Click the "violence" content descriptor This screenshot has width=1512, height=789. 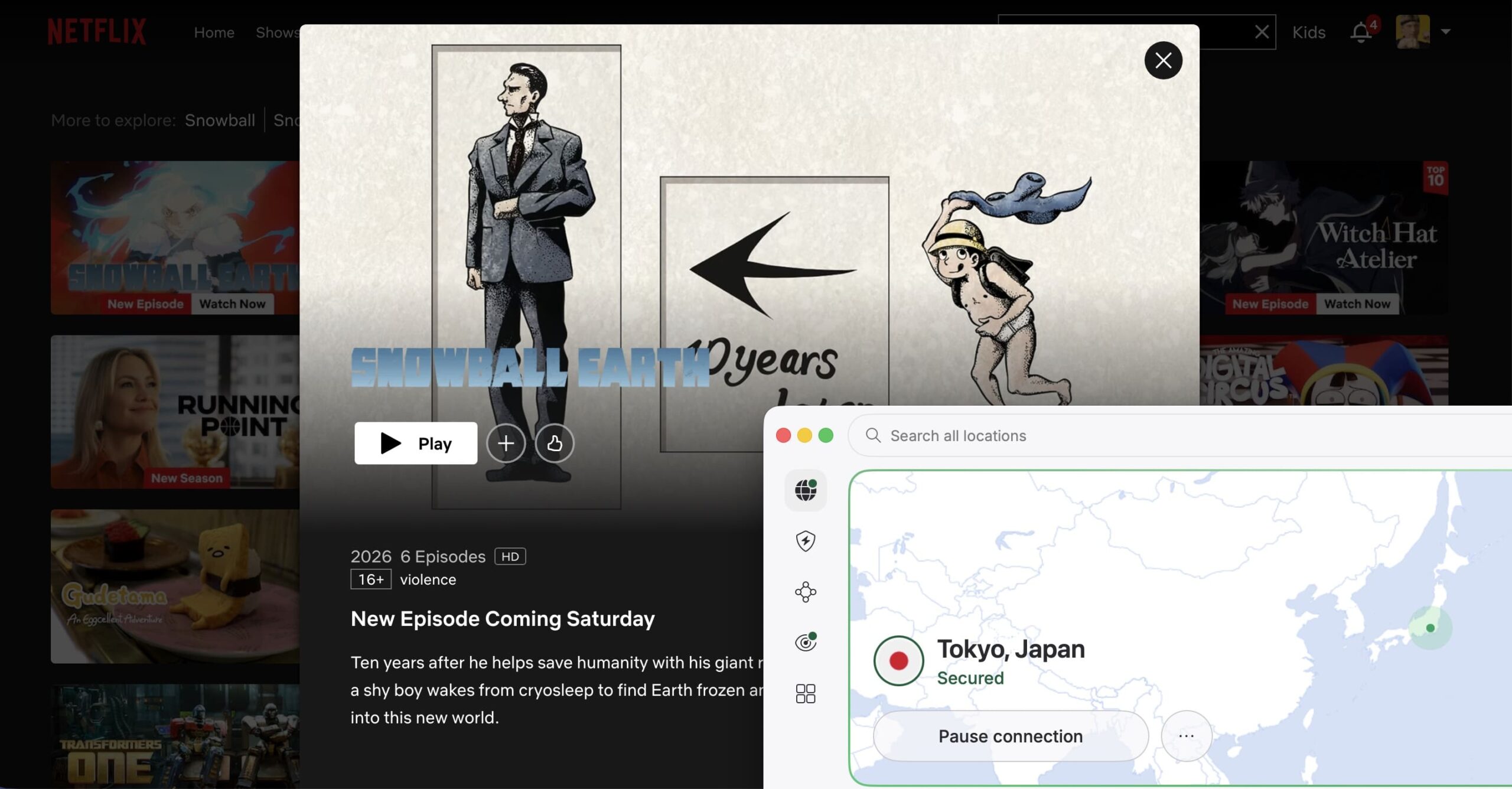click(428, 579)
